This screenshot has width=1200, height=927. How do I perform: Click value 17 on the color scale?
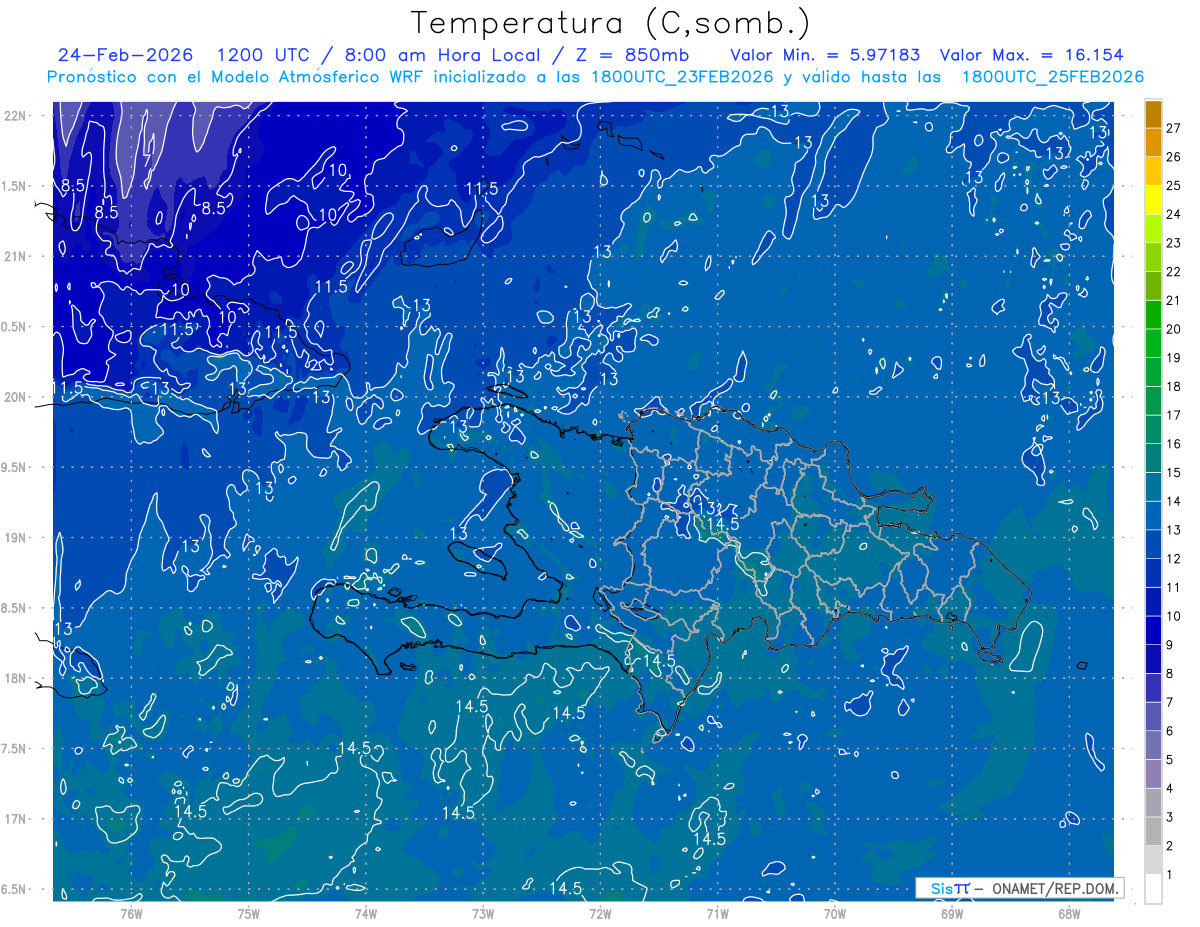click(x=1174, y=415)
